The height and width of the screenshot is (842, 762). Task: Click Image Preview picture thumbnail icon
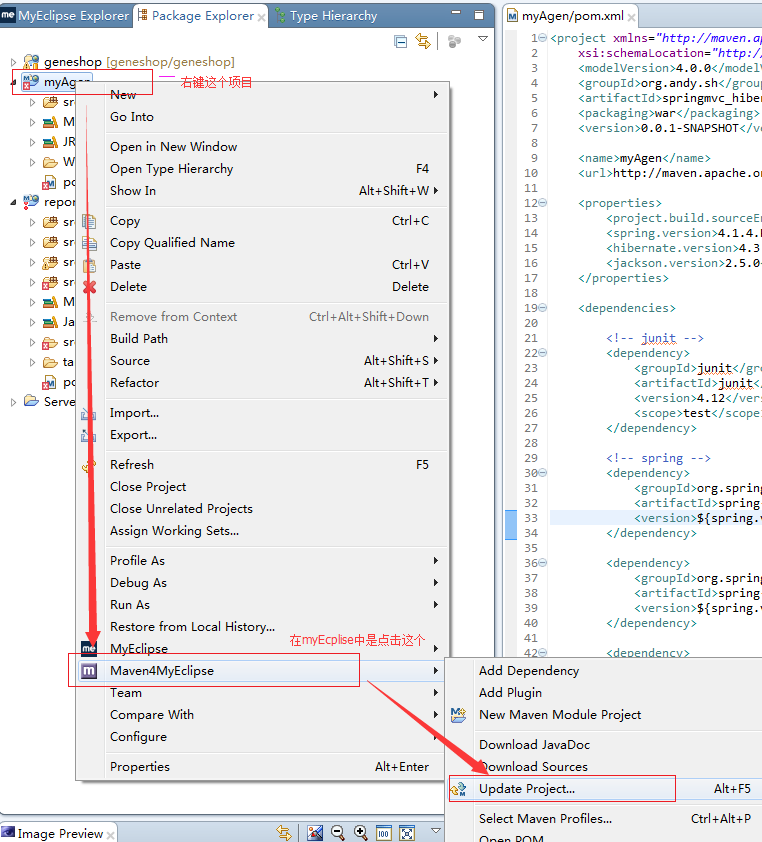[x=315, y=833]
